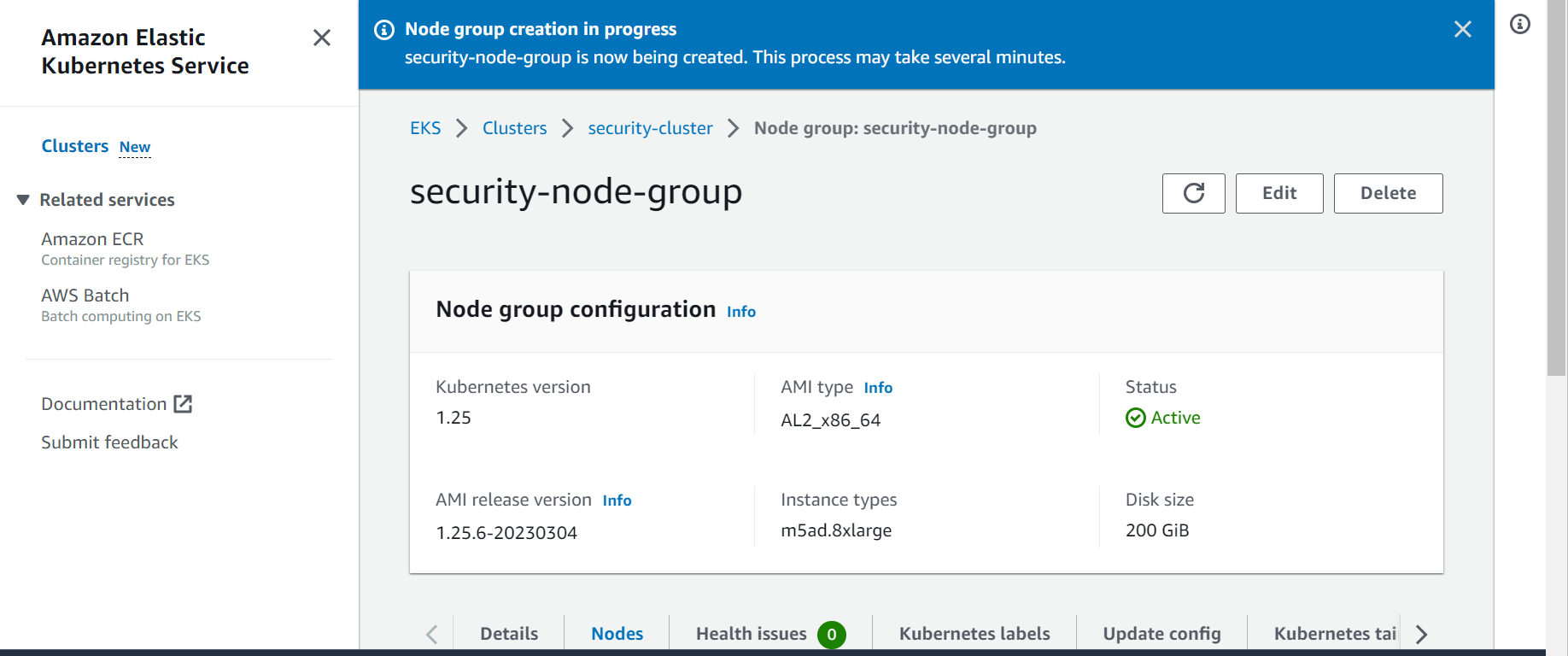Open the Kubernetes taints tab
Image resolution: width=1568 pixels, height=656 pixels.
tap(1335, 634)
